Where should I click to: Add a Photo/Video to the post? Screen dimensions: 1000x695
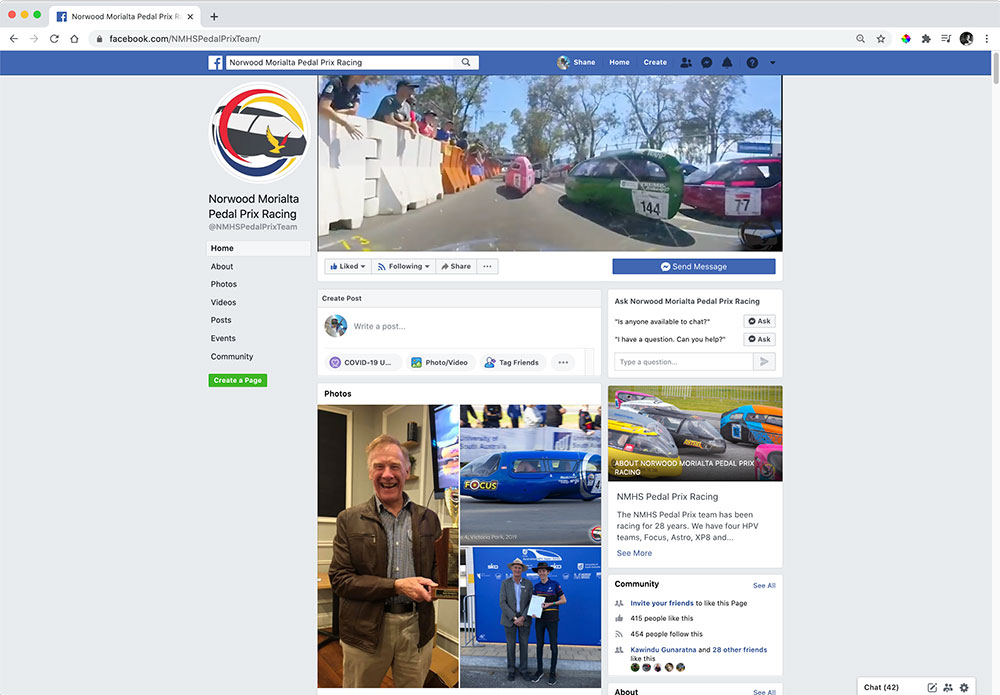(441, 362)
